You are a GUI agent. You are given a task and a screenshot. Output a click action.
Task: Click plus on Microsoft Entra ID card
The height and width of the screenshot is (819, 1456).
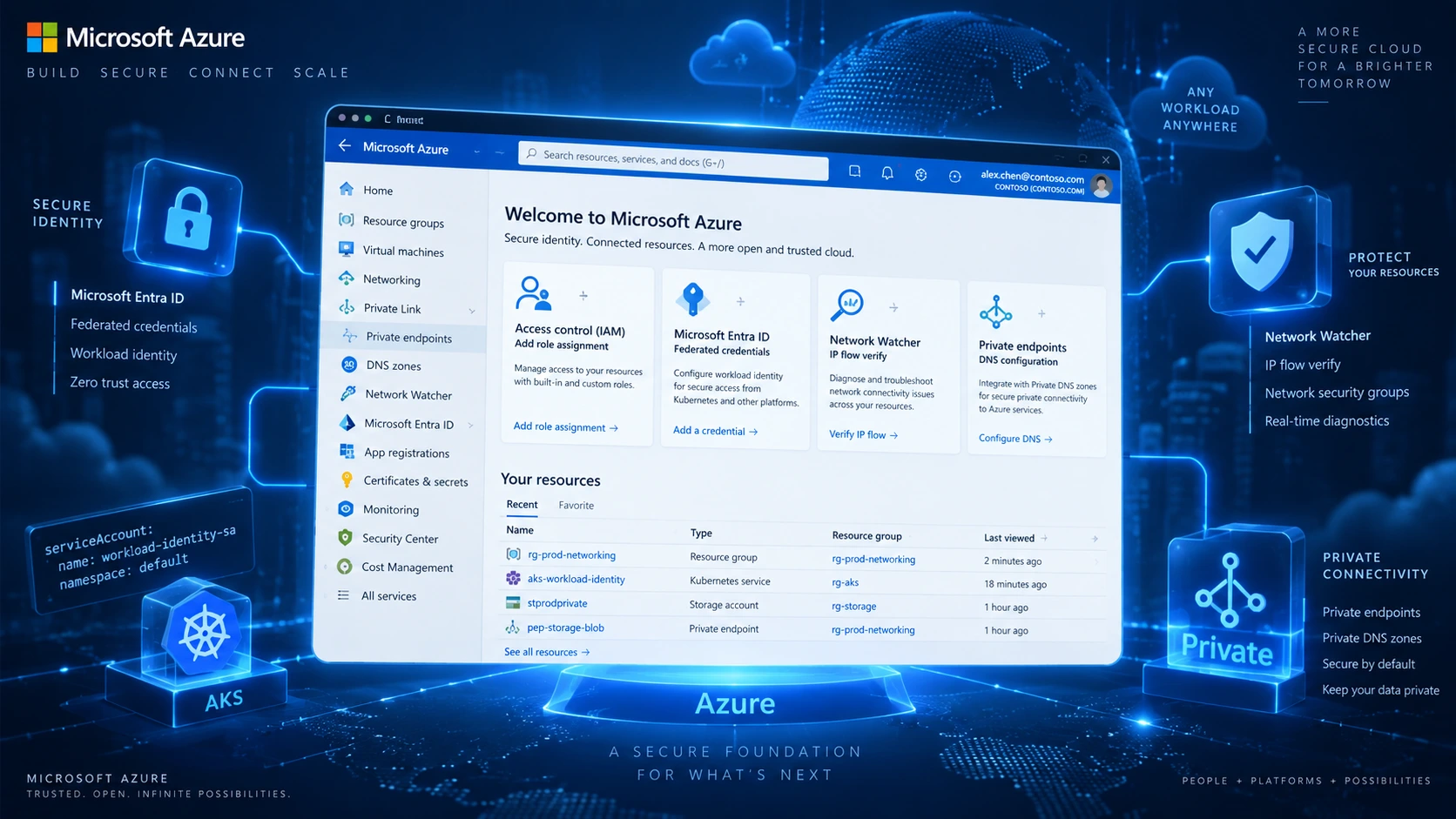[x=740, y=301]
